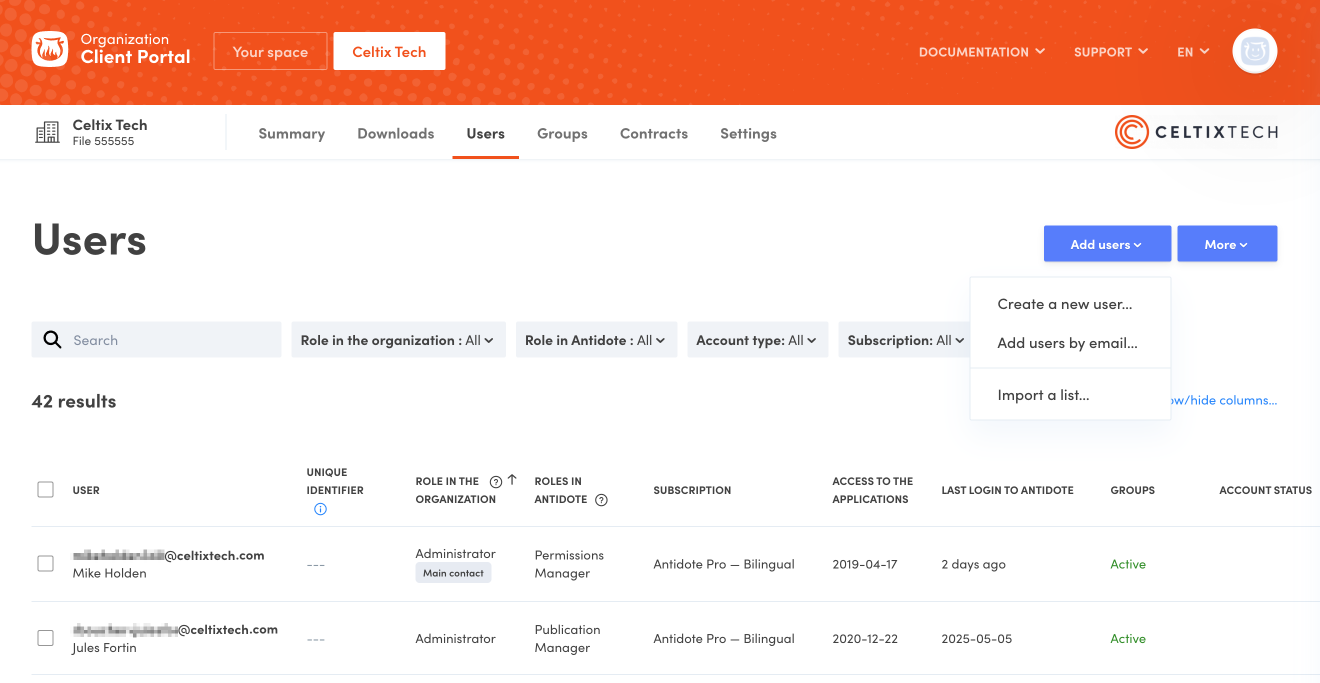Click the search magnifying glass icon
Image resolution: width=1320 pixels, height=683 pixels.
[53, 340]
